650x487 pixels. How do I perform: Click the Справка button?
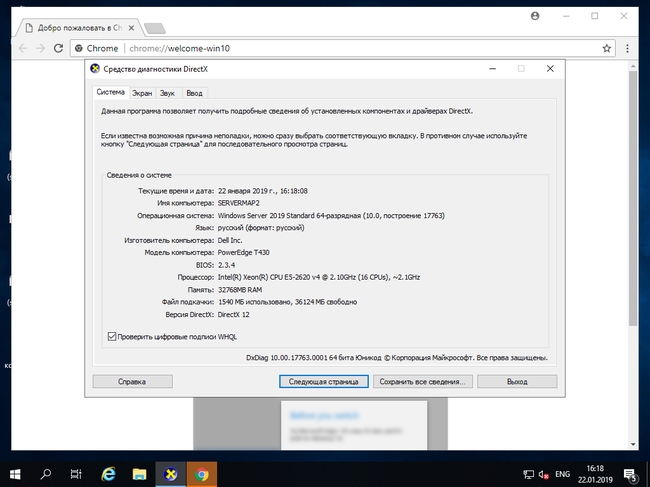click(132, 381)
